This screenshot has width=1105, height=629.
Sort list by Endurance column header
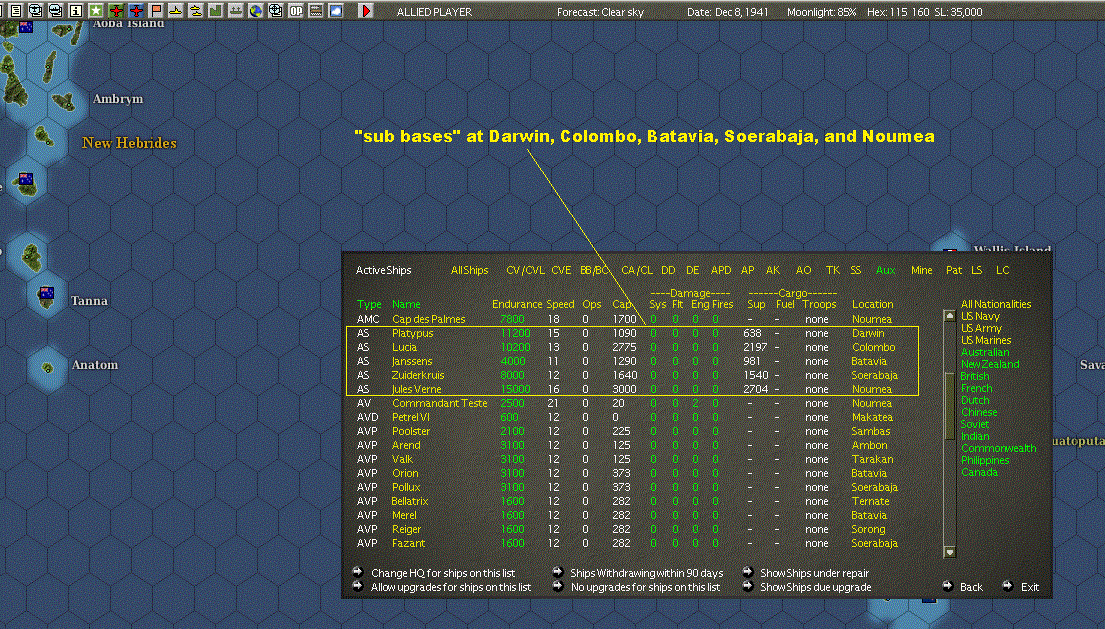click(517, 304)
